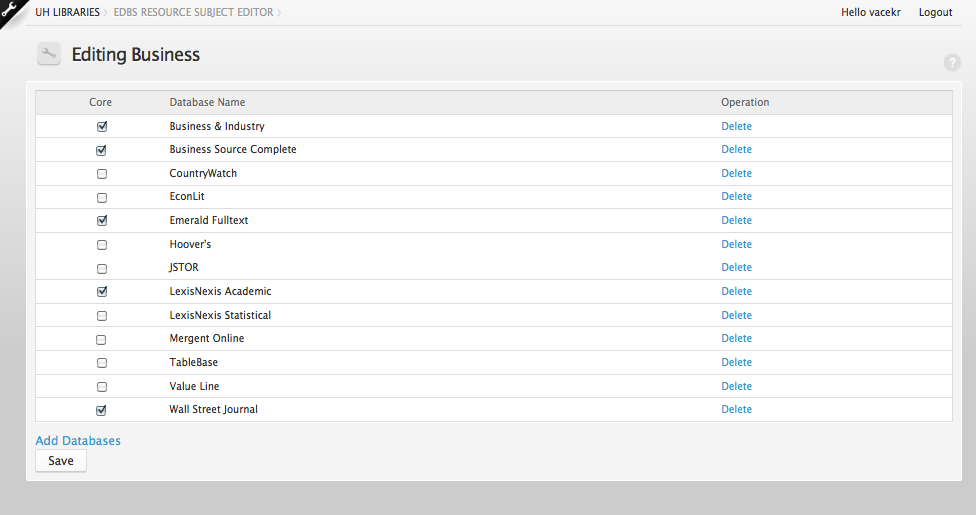Save the Business subject changes
Image resolution: width=976 pixels, height=515 pixels.
(x=61, y=461)
